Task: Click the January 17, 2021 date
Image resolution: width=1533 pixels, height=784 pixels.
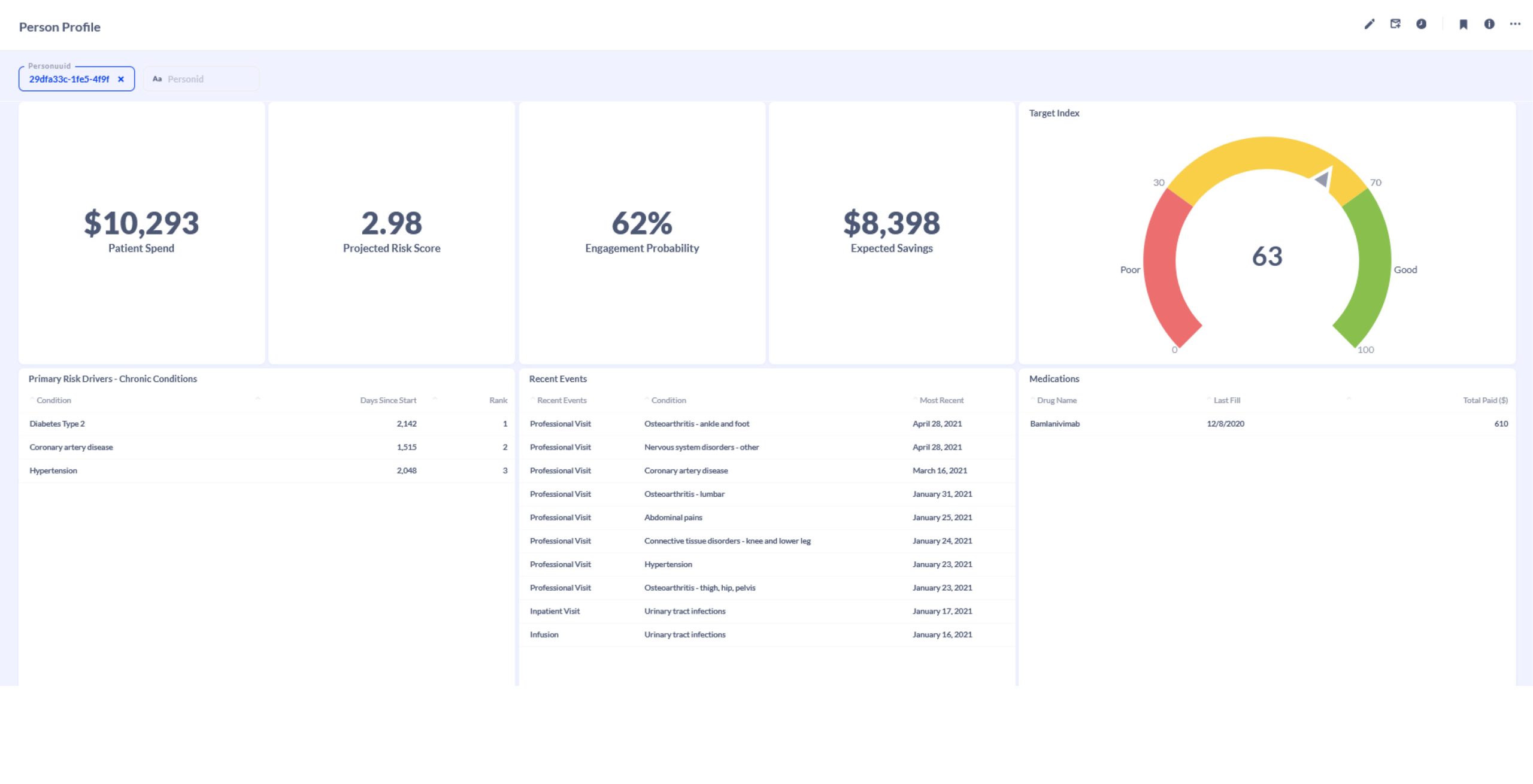Action: 942,611
